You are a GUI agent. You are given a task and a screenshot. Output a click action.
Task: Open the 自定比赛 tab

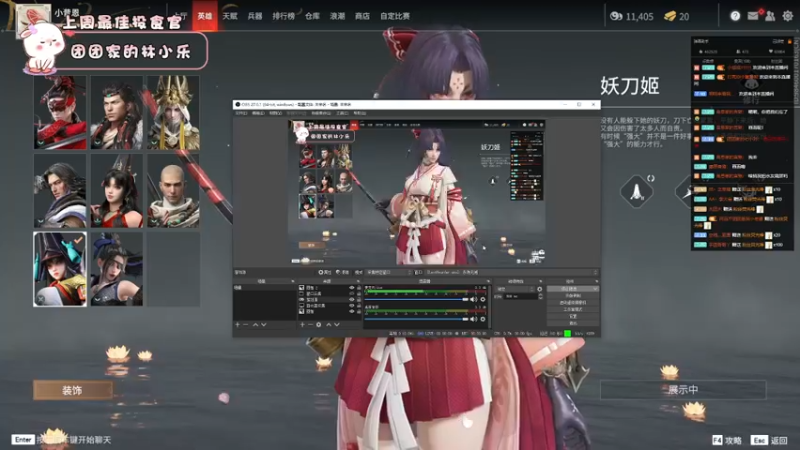tap(395, 16)
